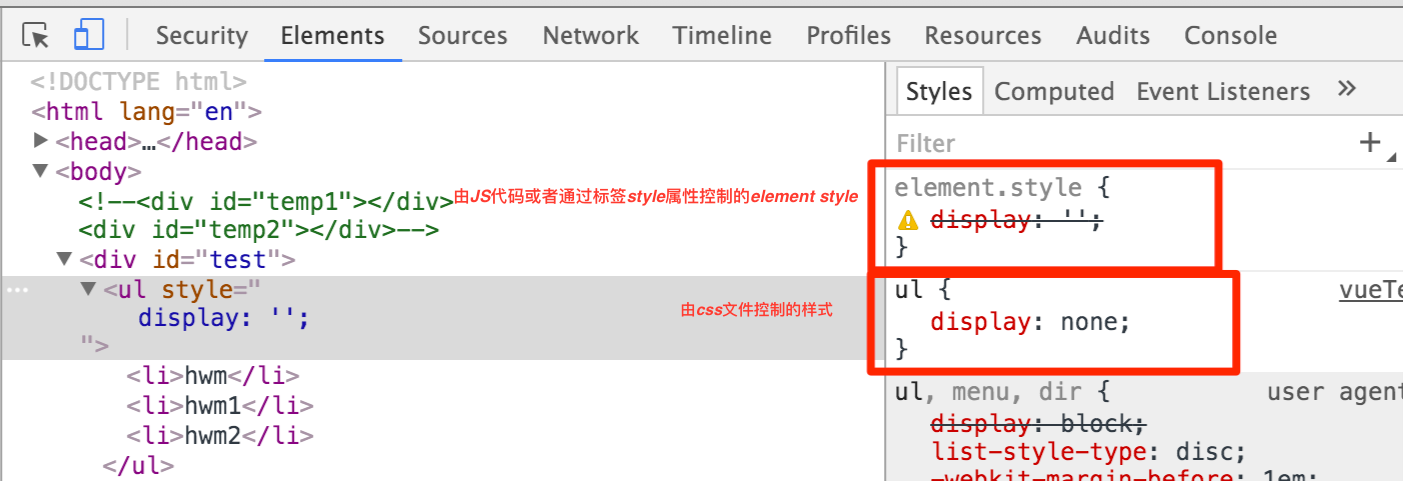
Task: Collapse the body element triangle
Action: pos(41,171)
